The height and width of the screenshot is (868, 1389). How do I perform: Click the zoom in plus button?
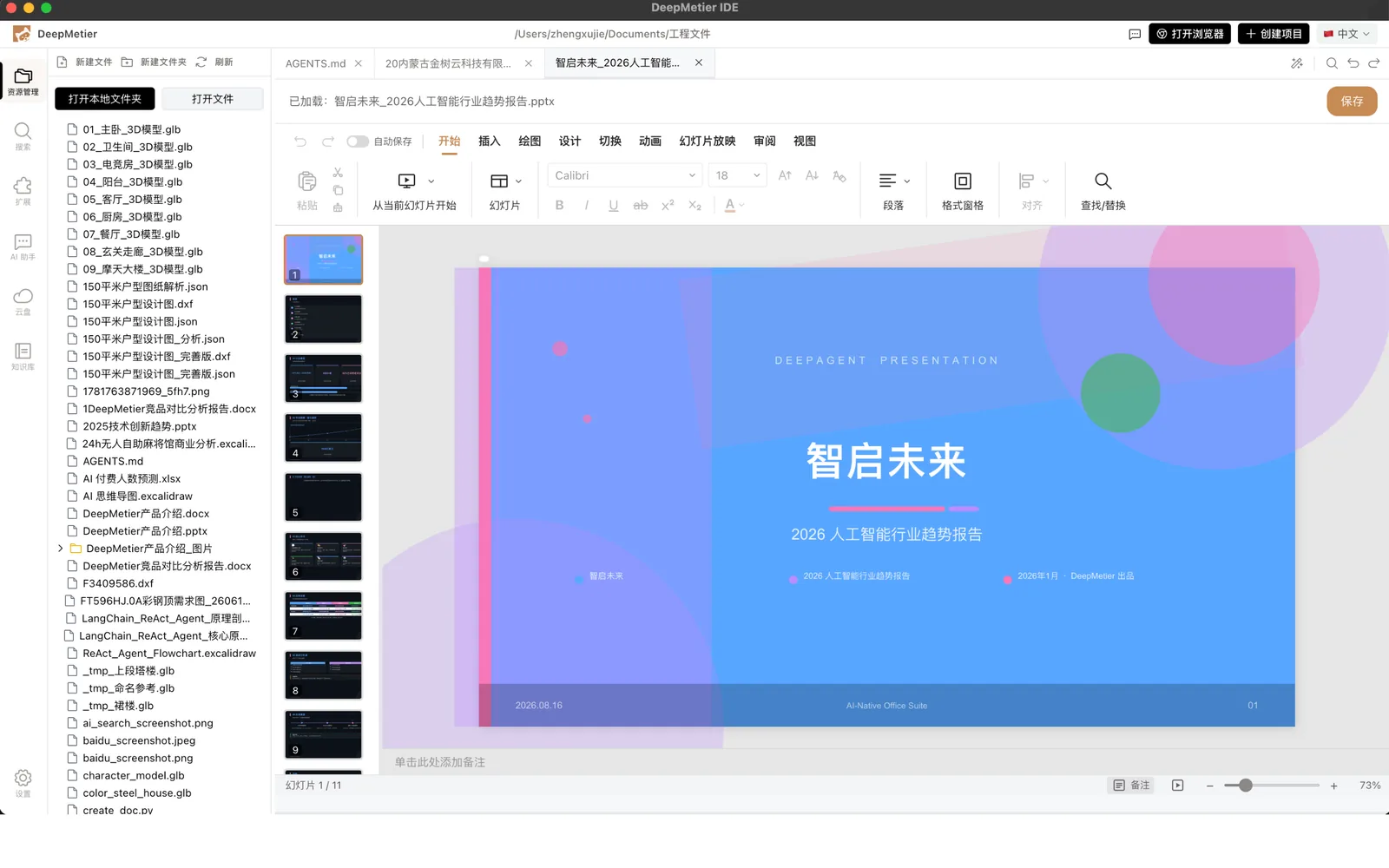[x=1334, y=786]
